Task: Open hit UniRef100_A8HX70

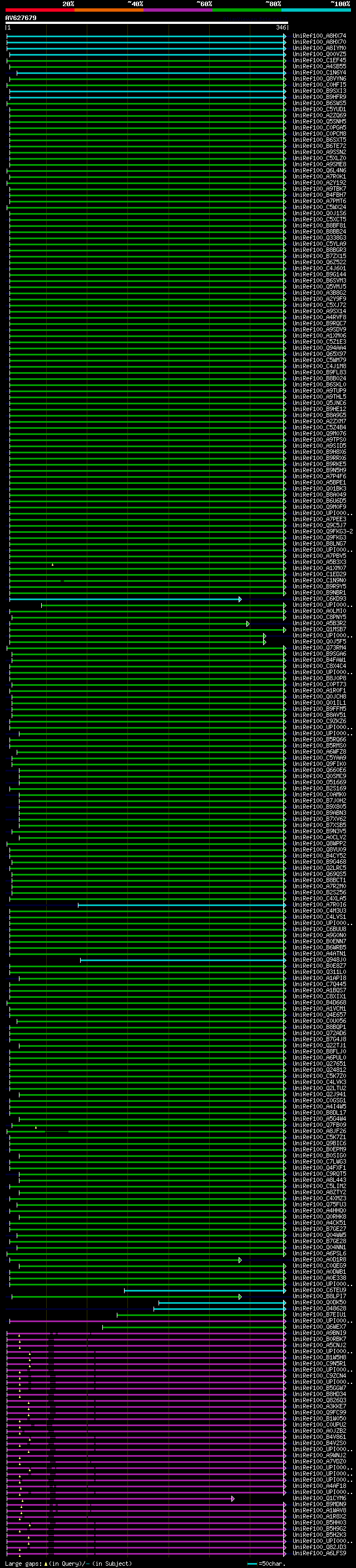Action: click(x=319, y=42)
